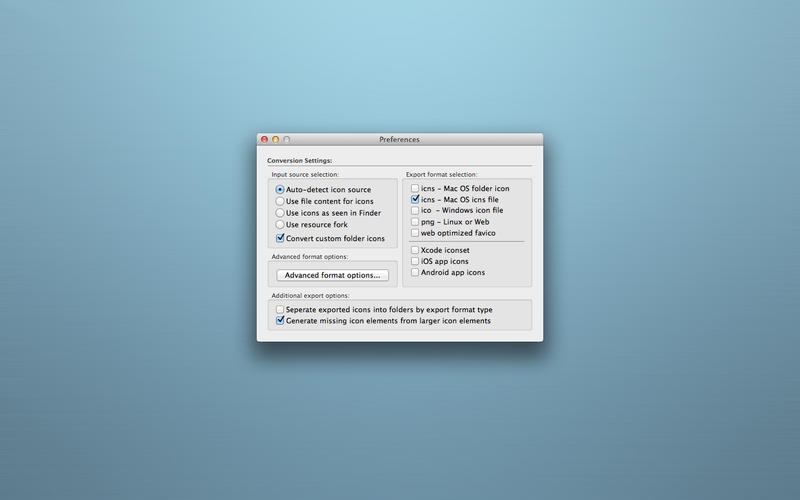800x500 pixels.
Task: Click the disabled zoom button in title bar
Action: (287, 139)
